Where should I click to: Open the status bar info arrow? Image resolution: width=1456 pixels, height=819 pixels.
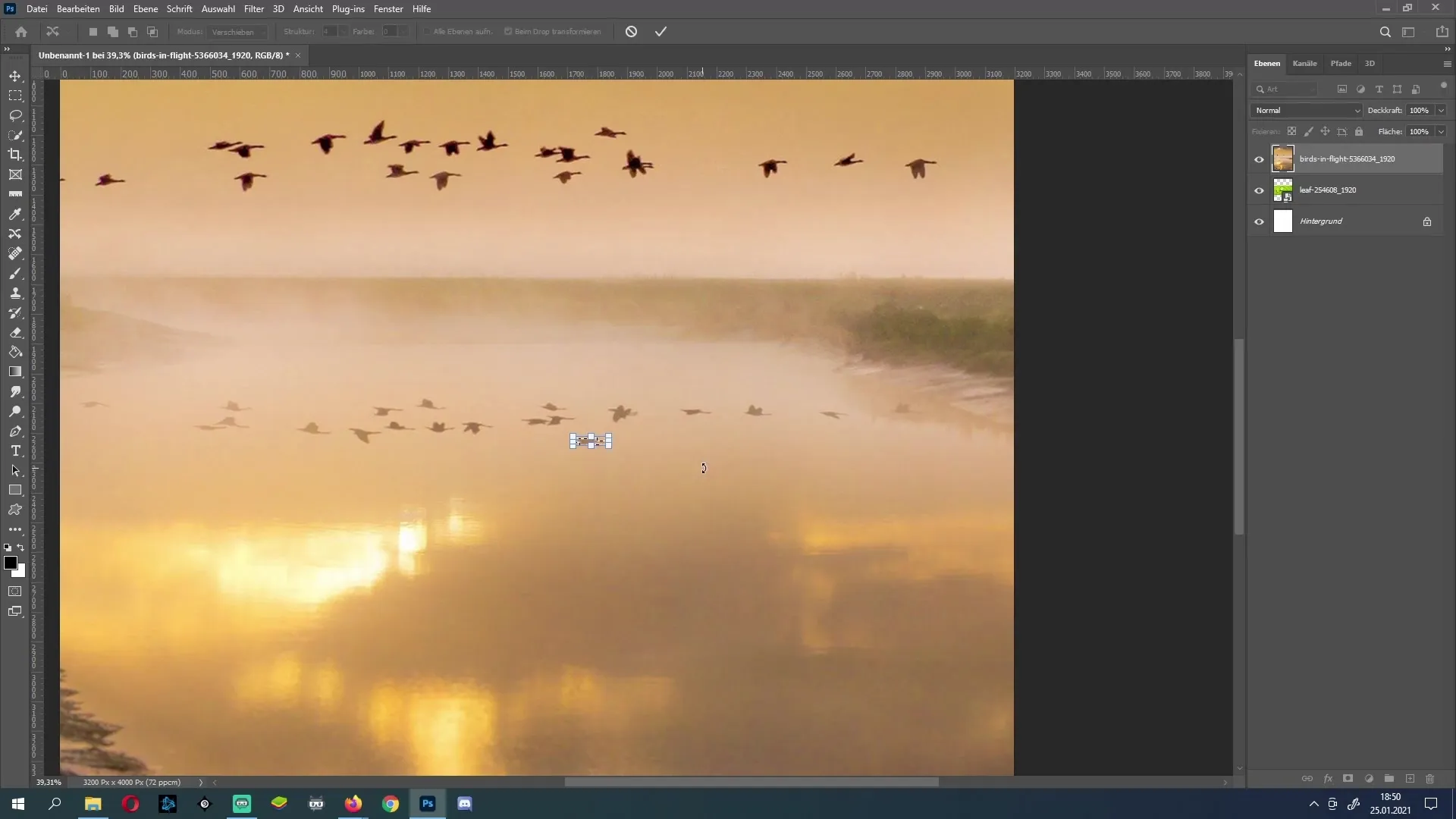[x=200, y=783]
